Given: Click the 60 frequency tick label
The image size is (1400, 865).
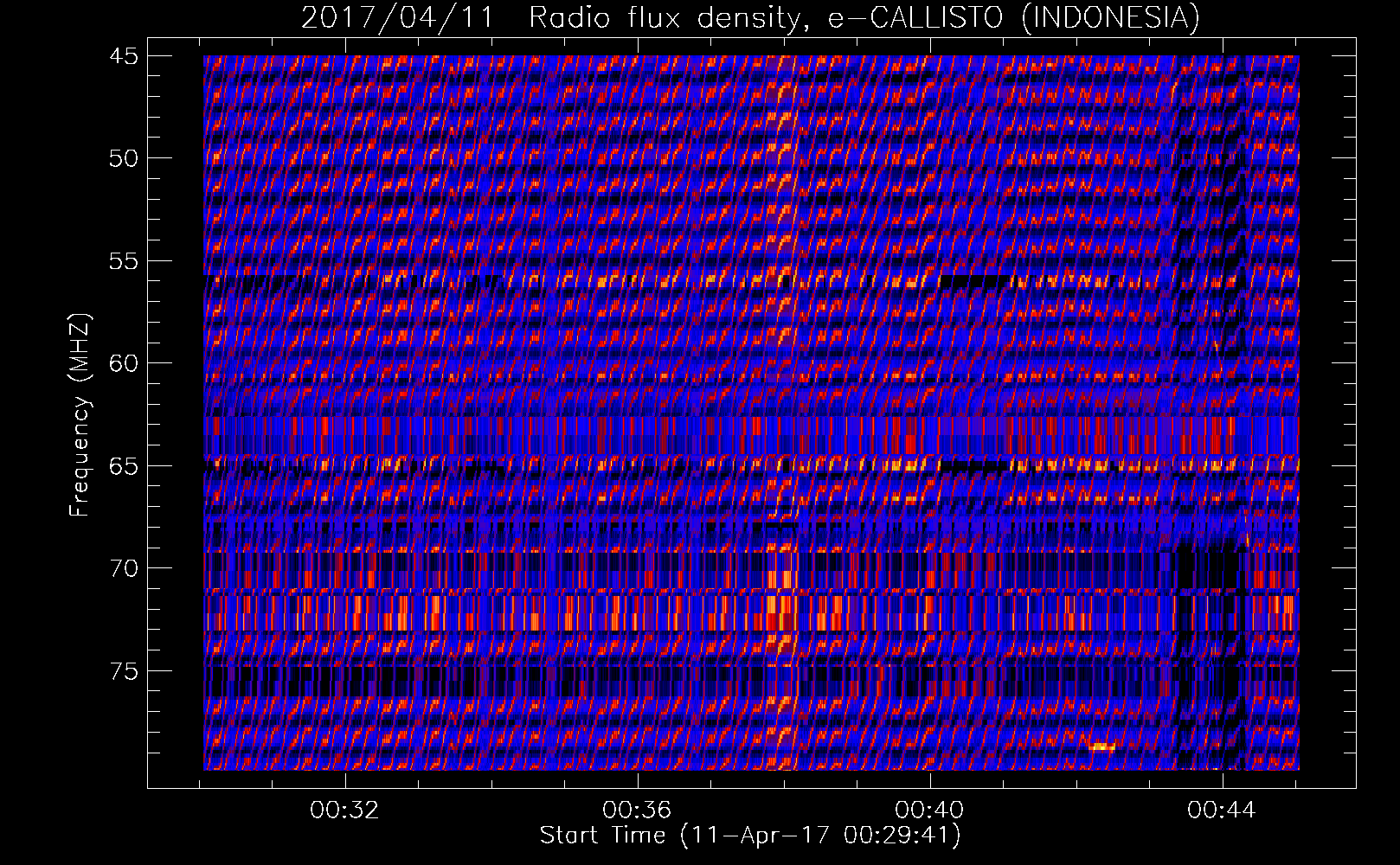Looking at the screenshot, I should click(x=124, y=363).
